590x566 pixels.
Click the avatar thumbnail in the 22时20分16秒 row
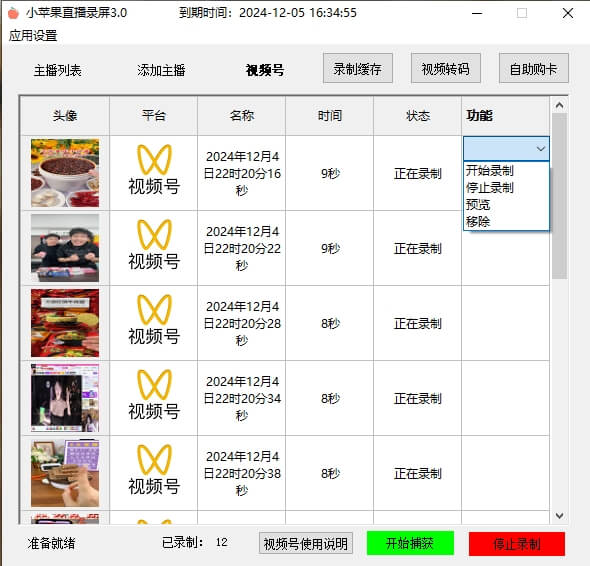[65, 173]
